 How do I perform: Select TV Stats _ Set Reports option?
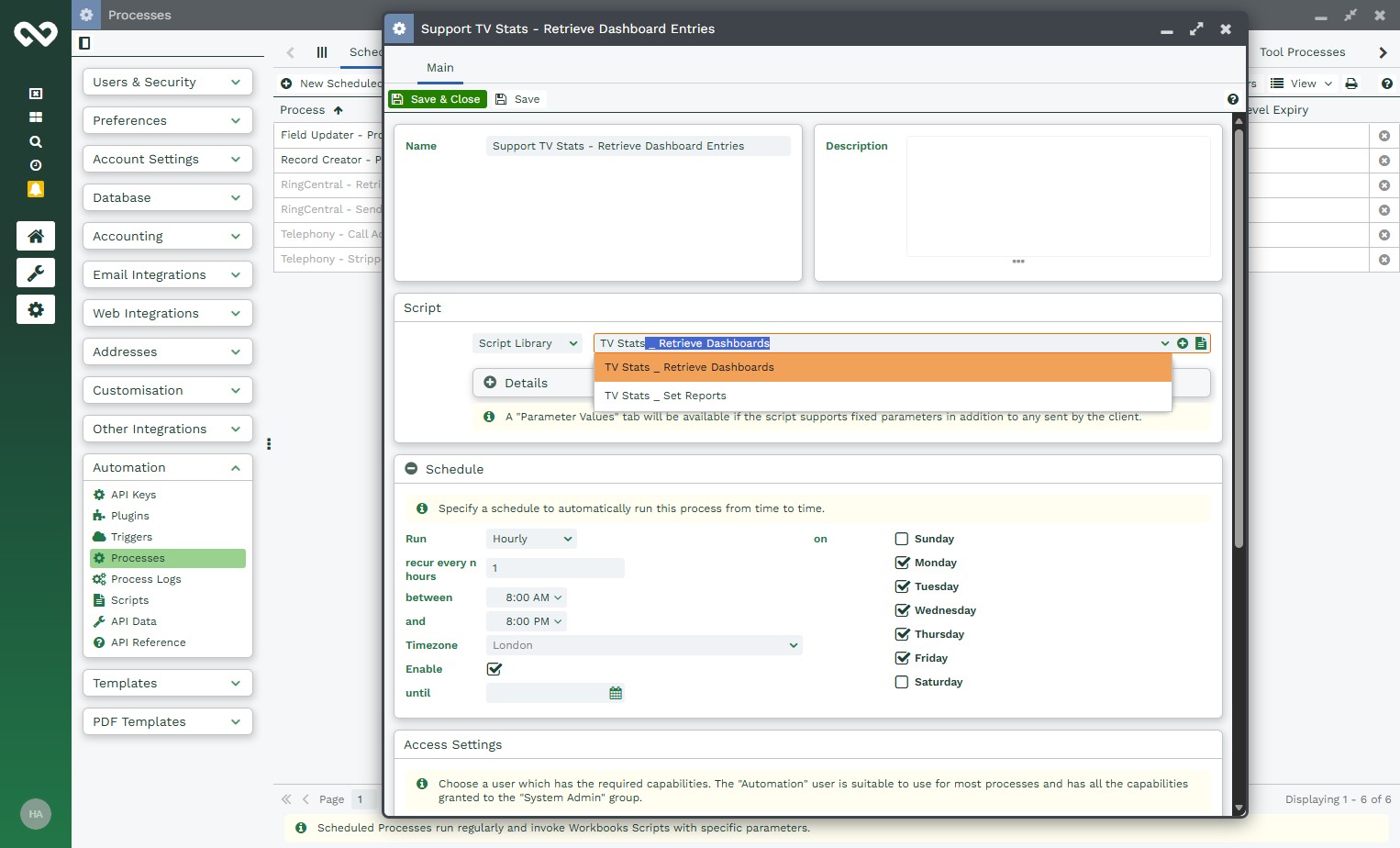665,396
